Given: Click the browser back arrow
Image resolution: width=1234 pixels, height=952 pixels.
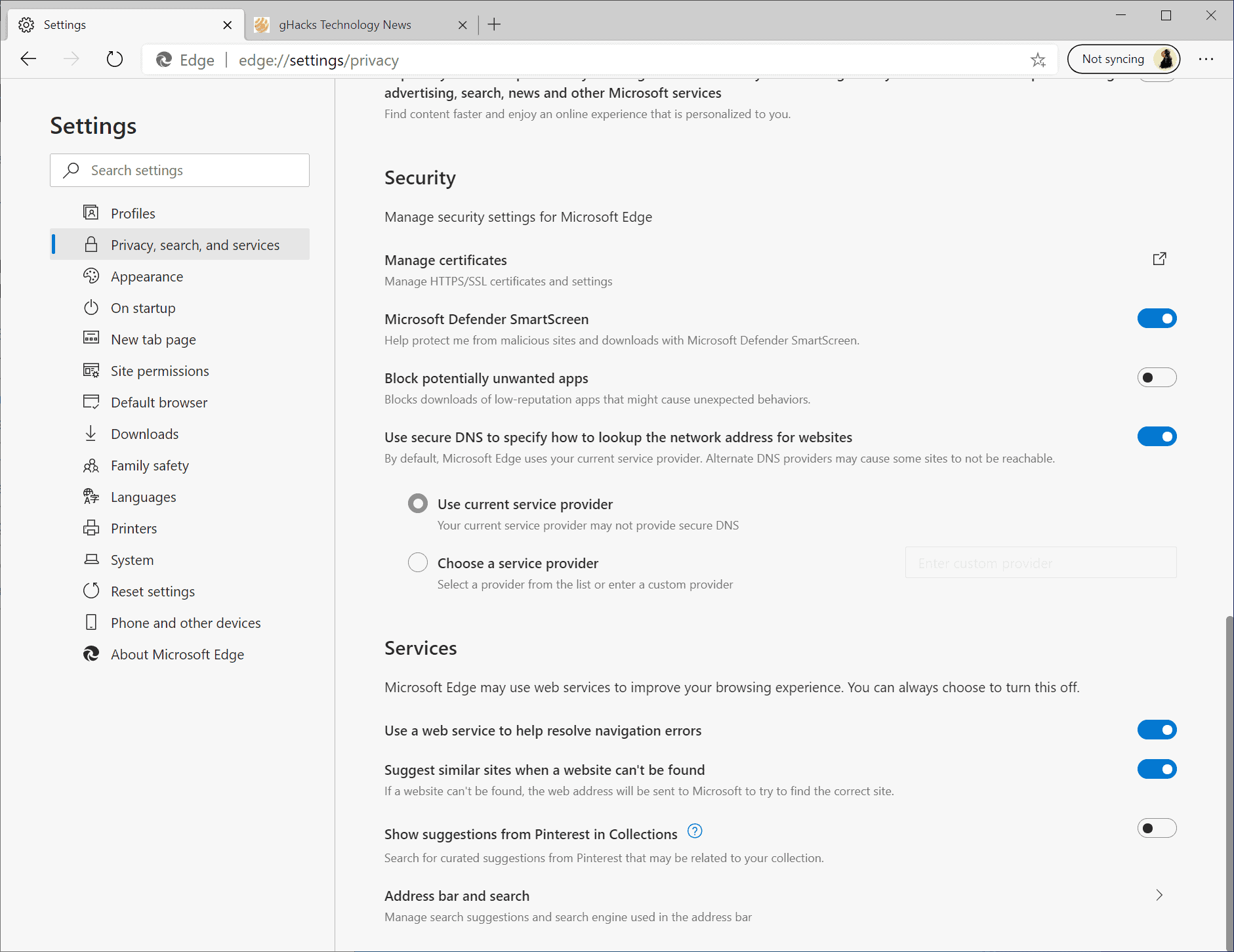Looking at the screenshot, I should coord(28,59).
